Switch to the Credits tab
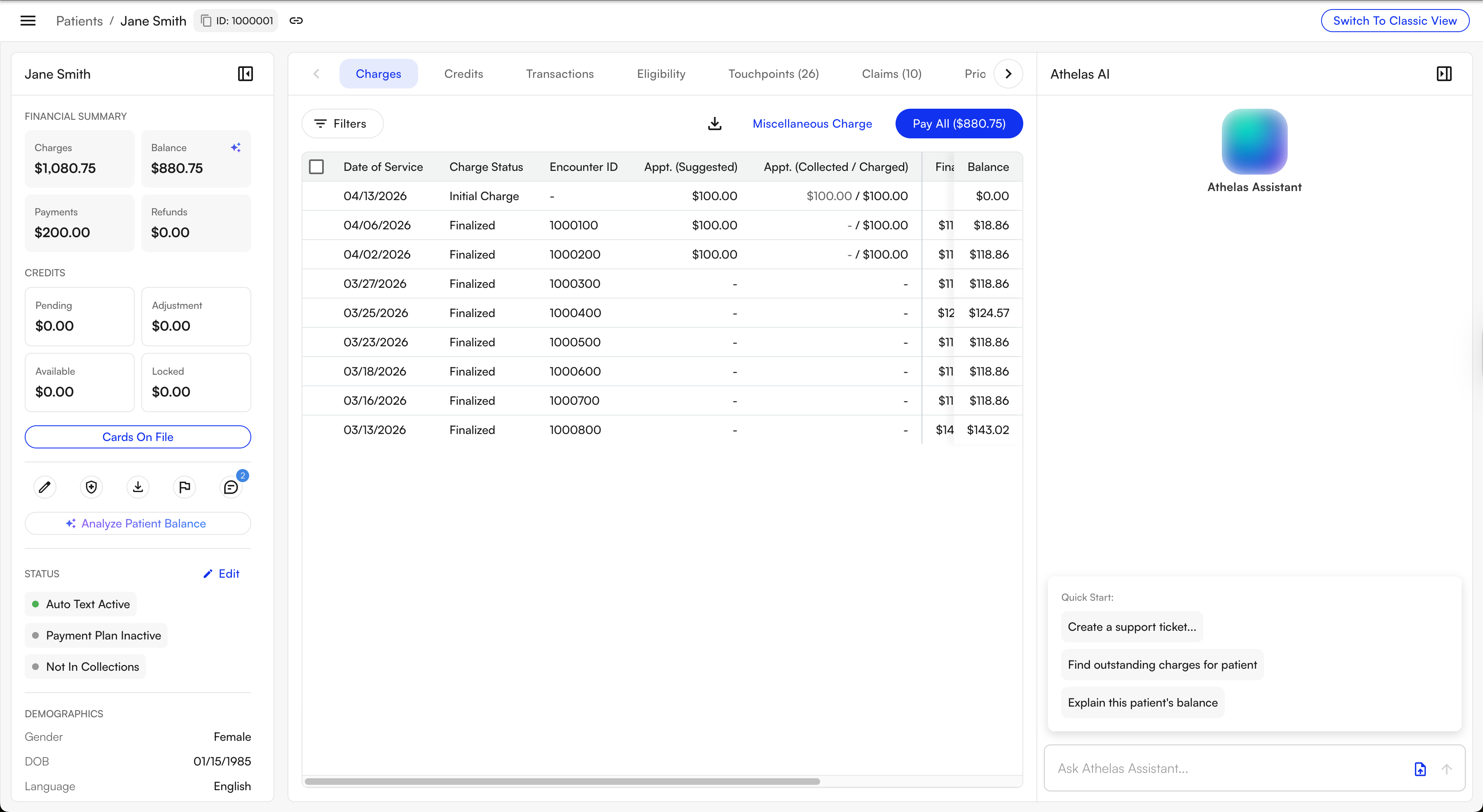1483x812 pixels. click(x=463, y=74)
